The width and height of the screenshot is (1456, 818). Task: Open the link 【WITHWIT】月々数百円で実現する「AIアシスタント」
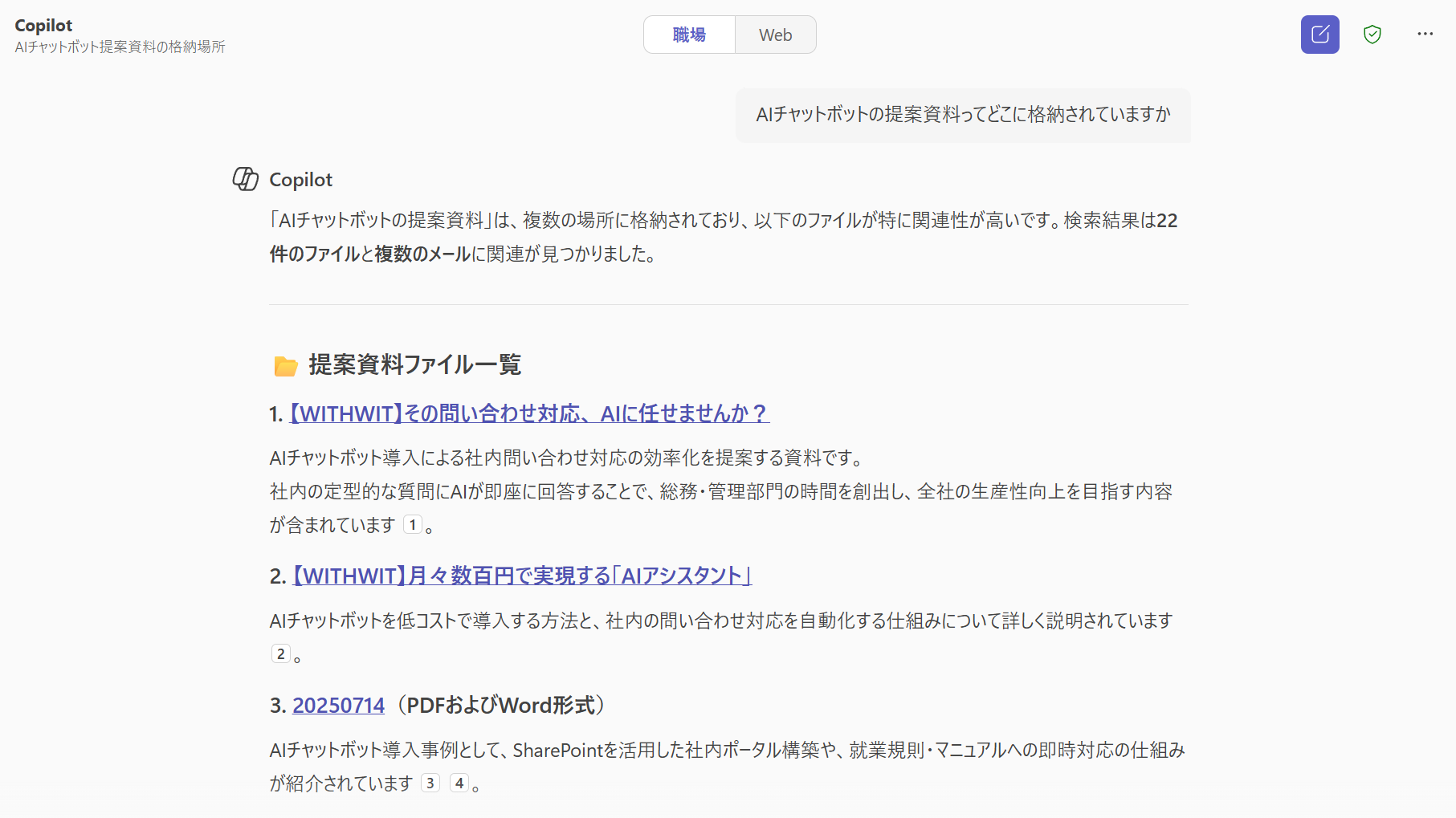click(522, 576)
